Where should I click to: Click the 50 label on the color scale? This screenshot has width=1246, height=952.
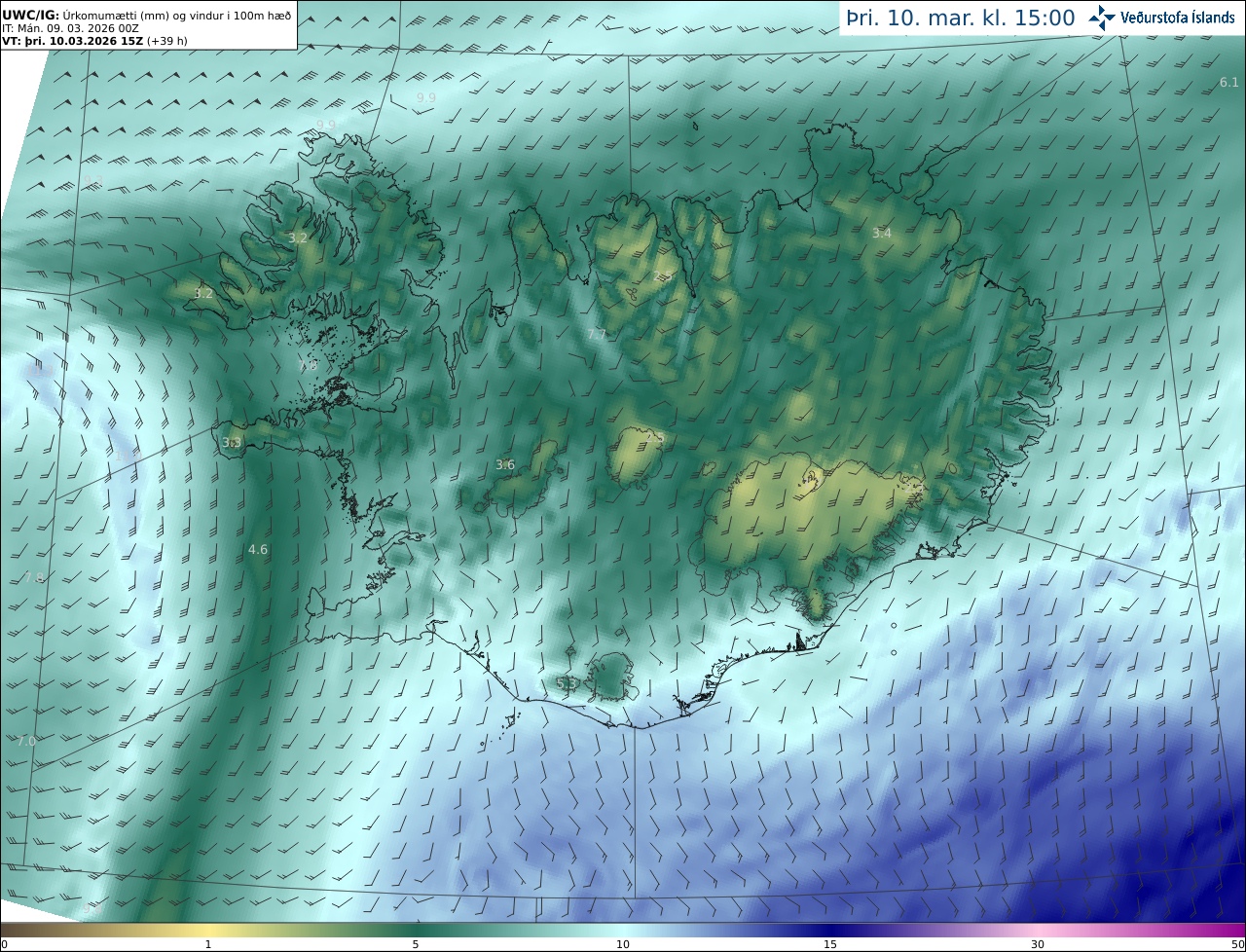click(1236, 944)
